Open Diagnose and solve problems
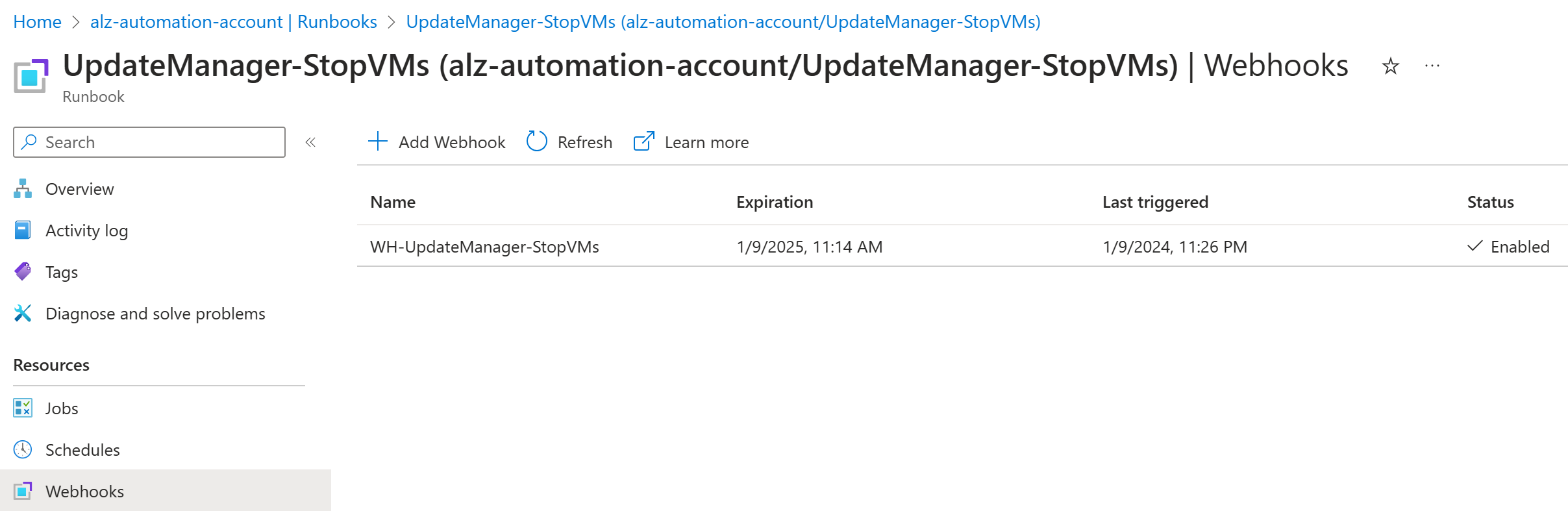 166,314
